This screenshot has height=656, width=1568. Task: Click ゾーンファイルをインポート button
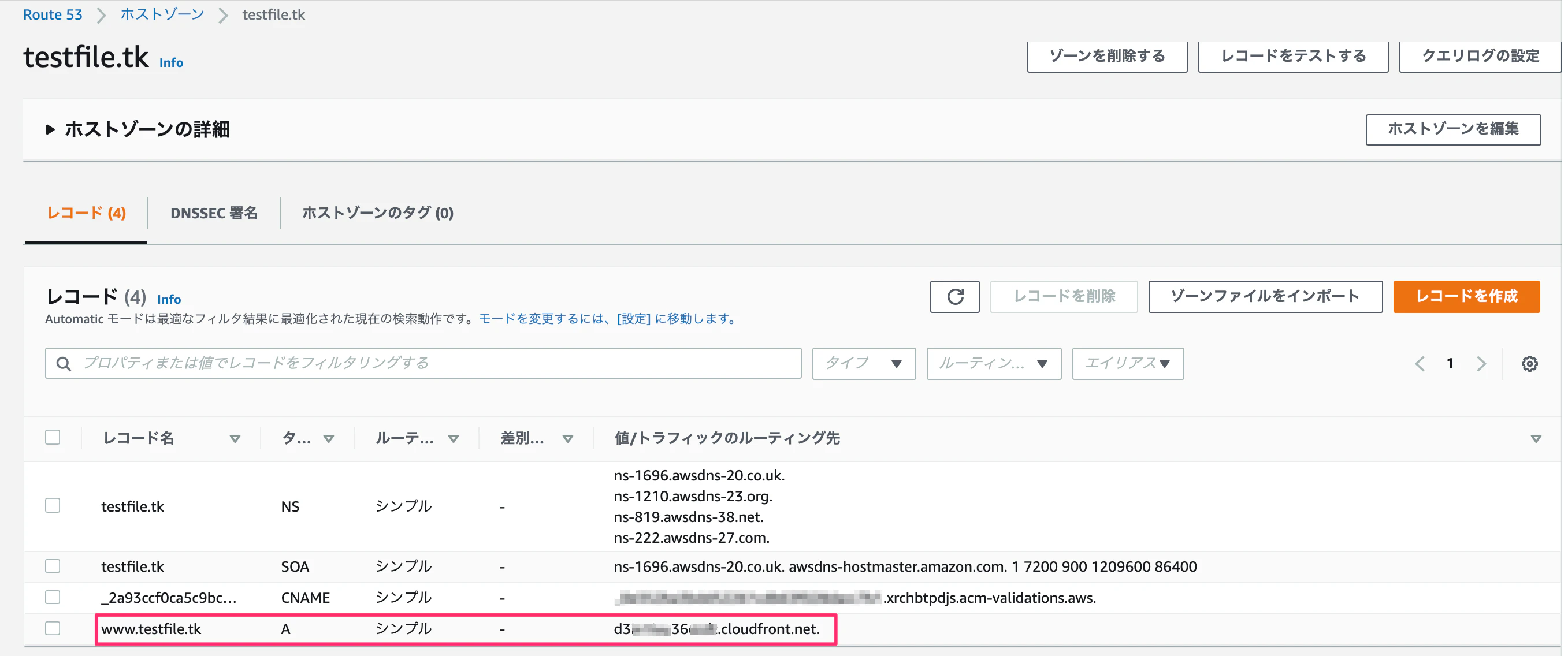point(1265,296)
